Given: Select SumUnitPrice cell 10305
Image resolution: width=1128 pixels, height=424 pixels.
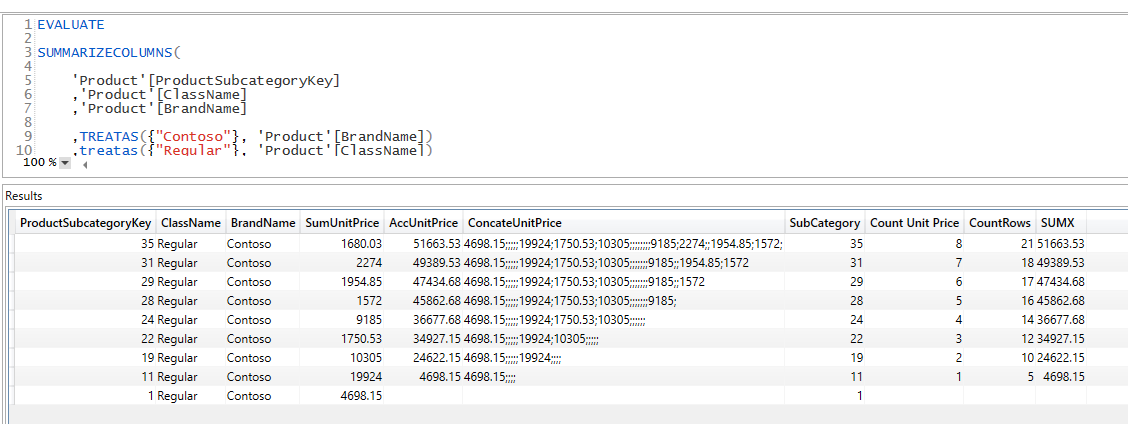Looking at the screenshot, I should tap(342, 358).
